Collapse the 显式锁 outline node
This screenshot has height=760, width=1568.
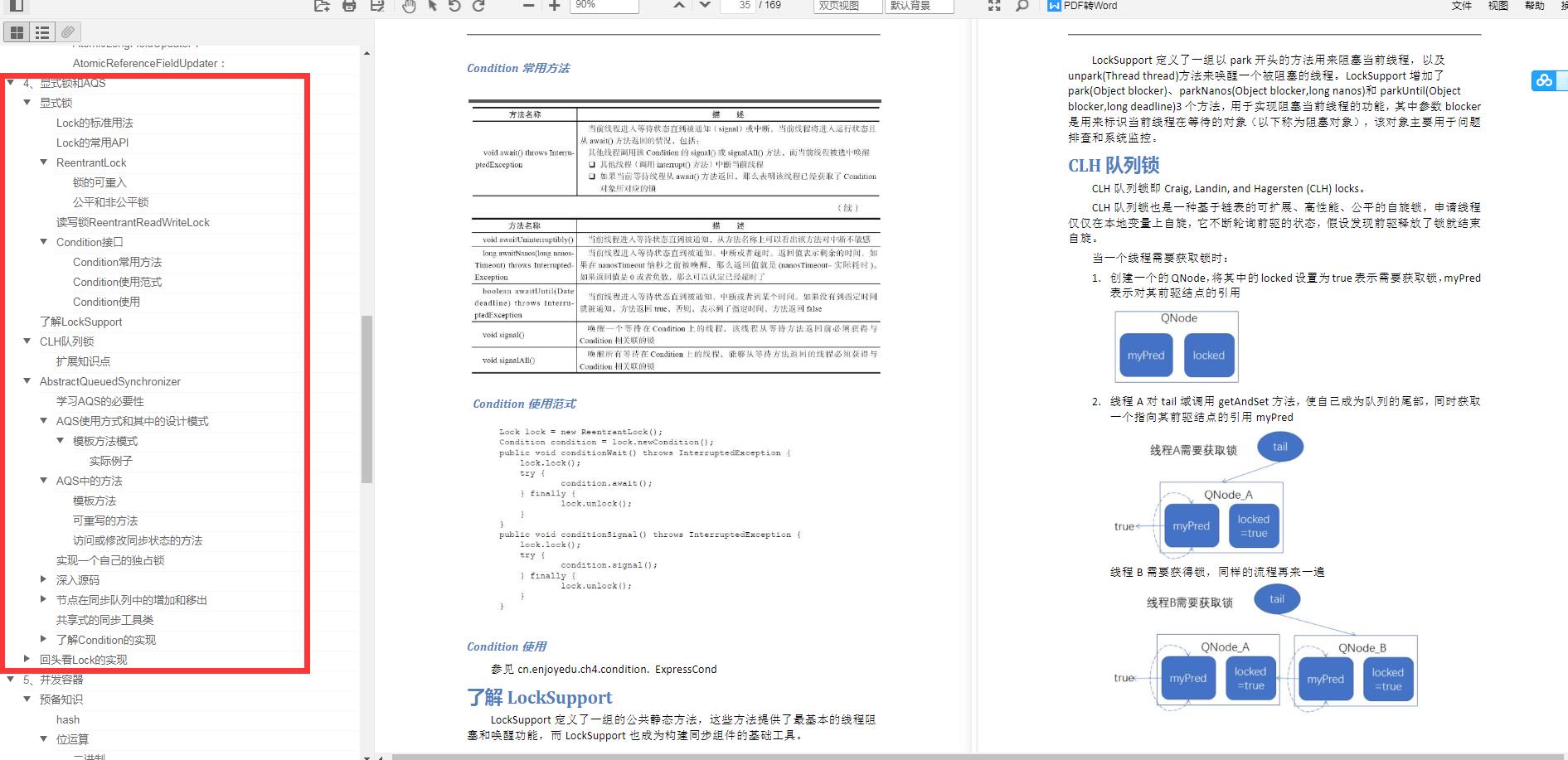pos(27,103)
